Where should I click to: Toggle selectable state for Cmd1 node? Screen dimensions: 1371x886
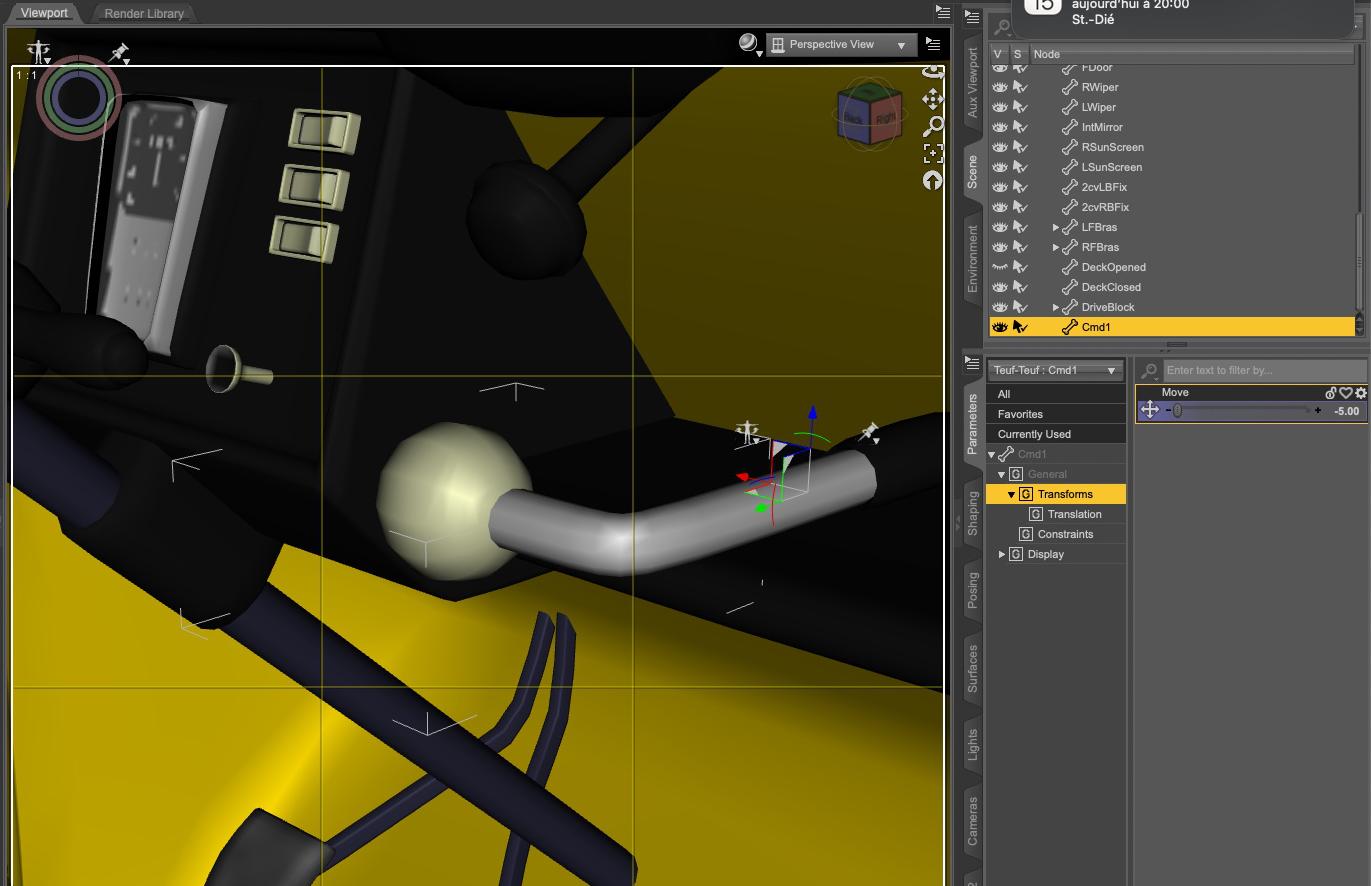coord(1020,327)
